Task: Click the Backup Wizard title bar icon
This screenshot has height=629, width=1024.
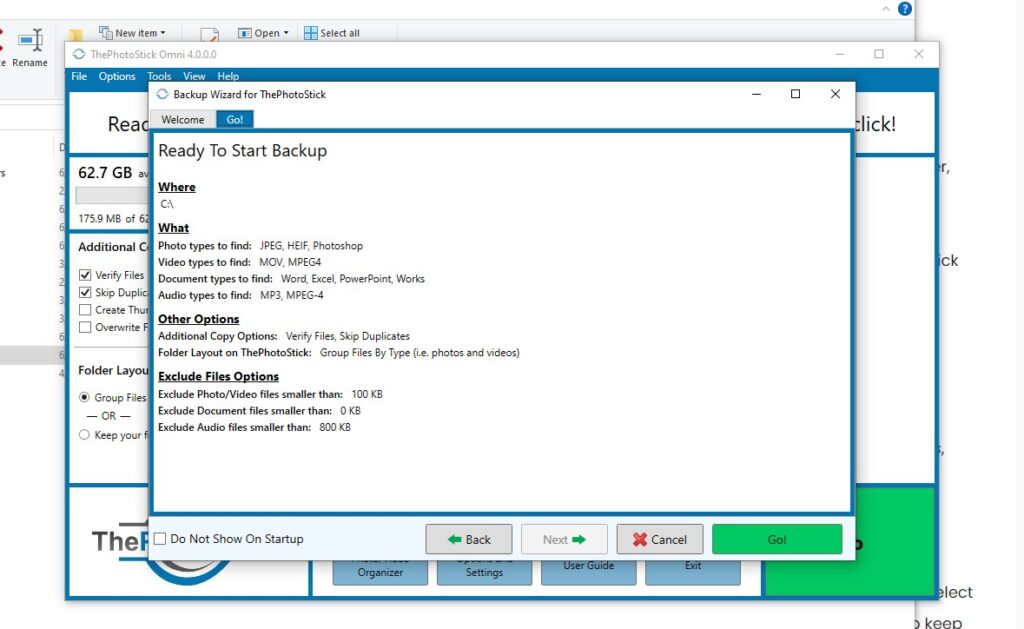Action: [x=163, y=94]
